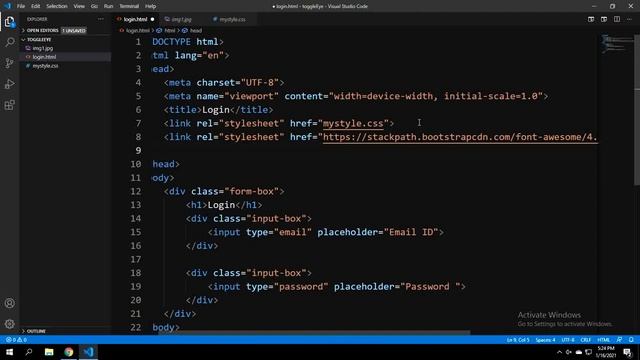This screenshot has height=360, width=640.
Task: Click the VS Code logo in title bar
Action: pyautogui.click(x=7, y=6)
